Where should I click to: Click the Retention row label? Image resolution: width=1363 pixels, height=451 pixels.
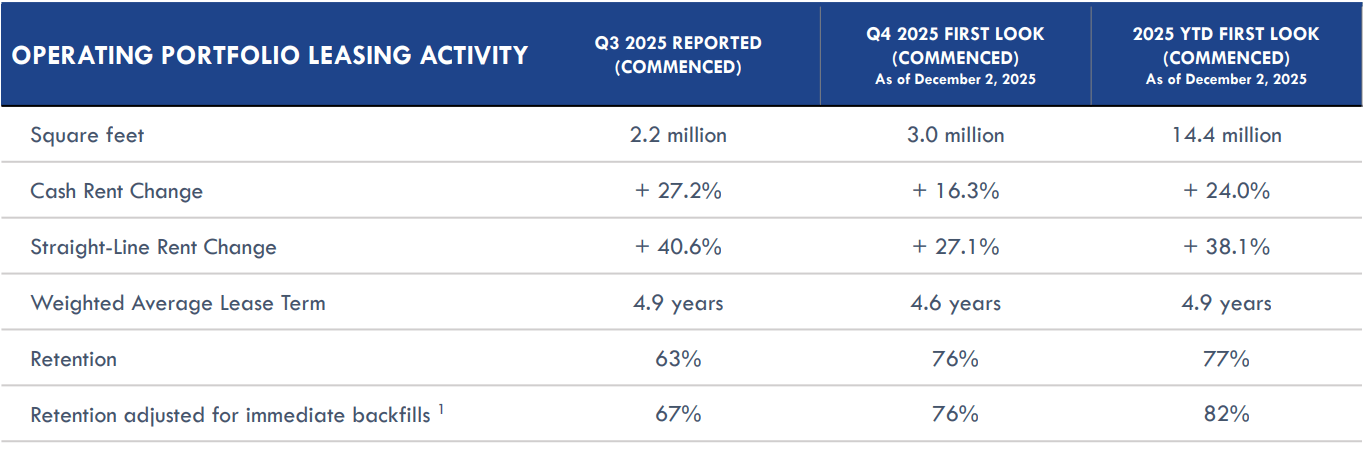pyautogui.click(x=73, y=359)
